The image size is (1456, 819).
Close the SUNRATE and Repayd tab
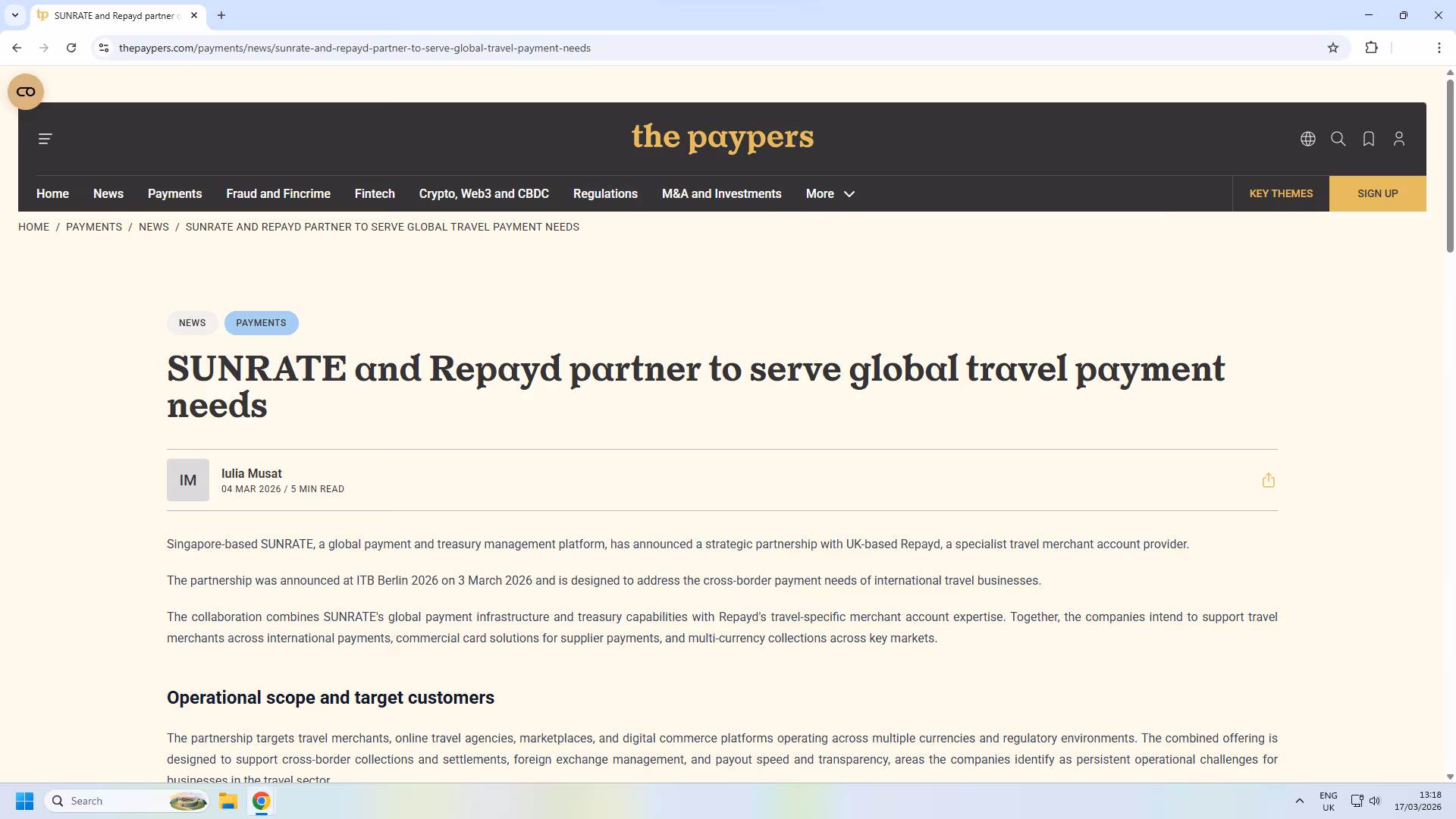[194, 15]
